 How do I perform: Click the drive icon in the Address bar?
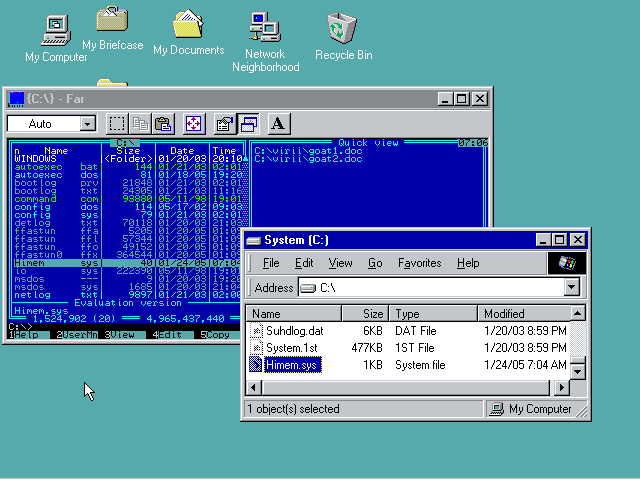(308, 288)
